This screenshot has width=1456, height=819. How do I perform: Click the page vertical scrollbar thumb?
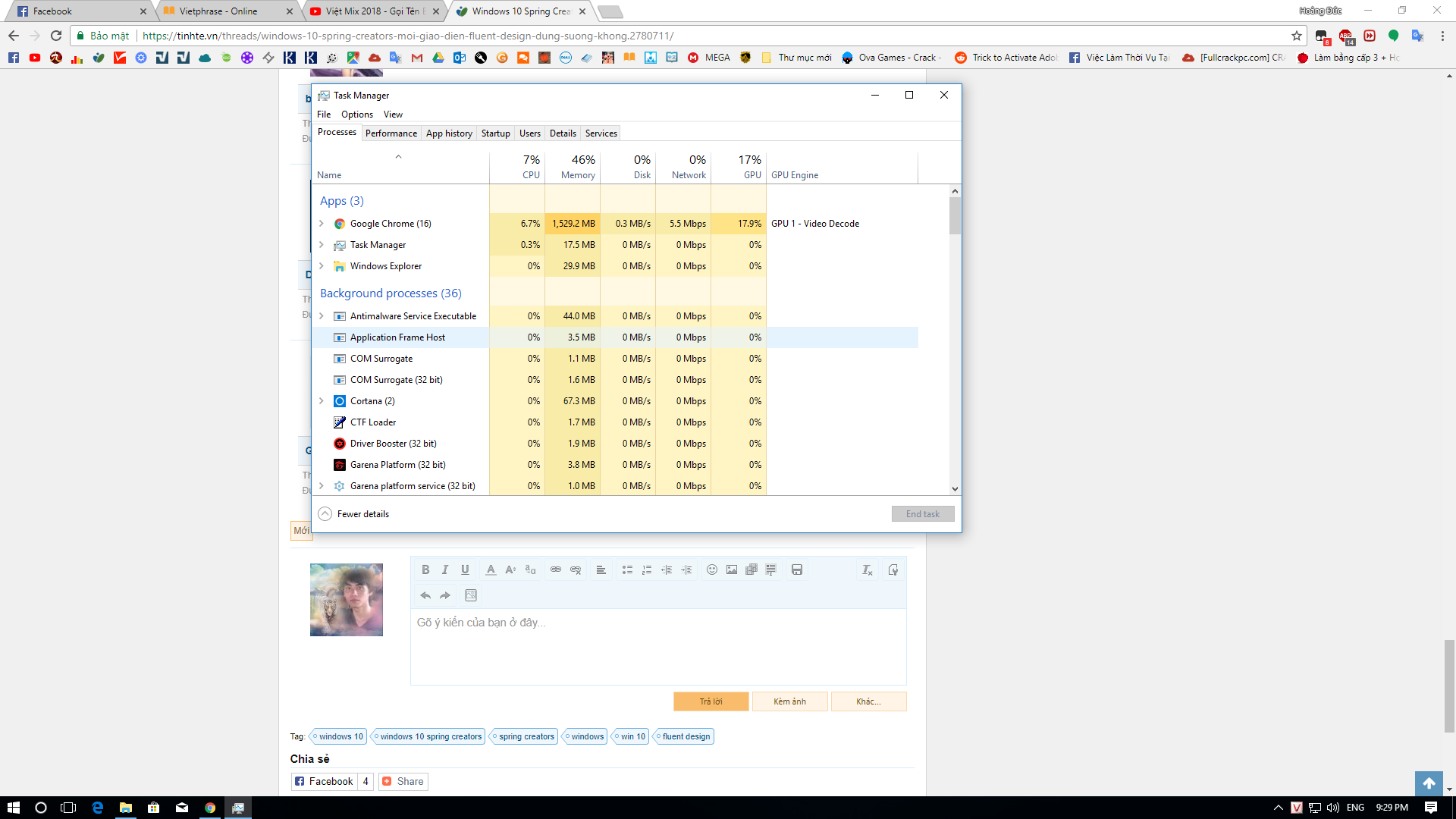pyautogui.click(x=1449, y=686)
